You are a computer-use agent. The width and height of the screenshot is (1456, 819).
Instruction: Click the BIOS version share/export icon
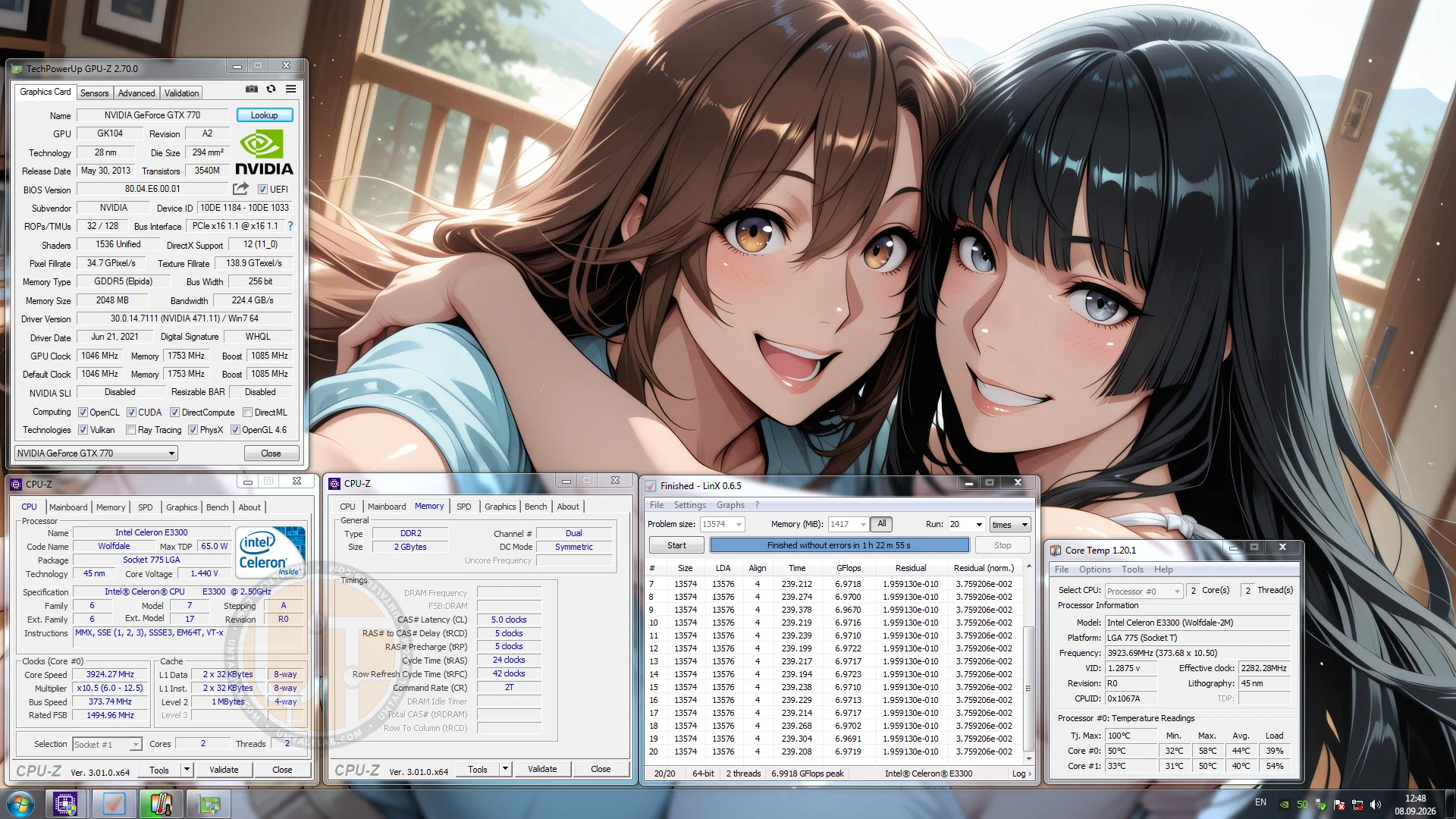240,189
